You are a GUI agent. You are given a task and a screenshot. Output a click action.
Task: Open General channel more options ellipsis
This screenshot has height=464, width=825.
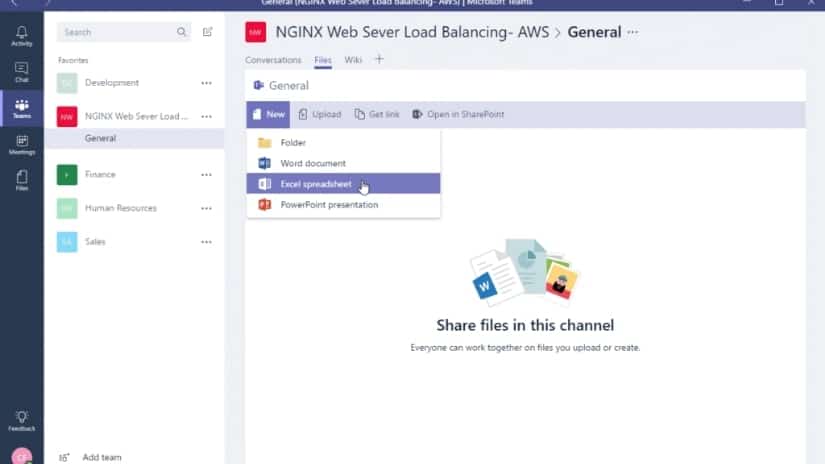pyautogui.click(x=632, y=32)
